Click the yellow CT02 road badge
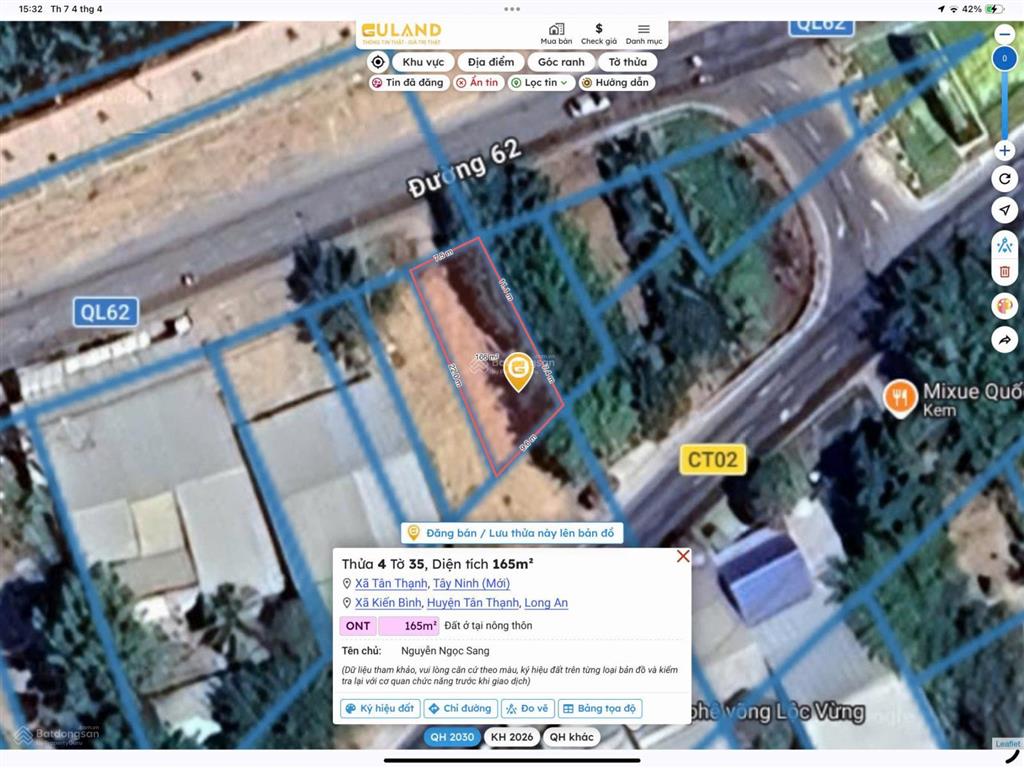1024x768 pixels. [712, 460]
